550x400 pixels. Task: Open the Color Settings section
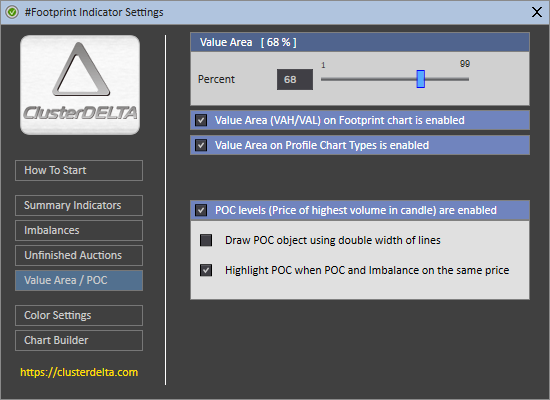[x=79, y=315]
